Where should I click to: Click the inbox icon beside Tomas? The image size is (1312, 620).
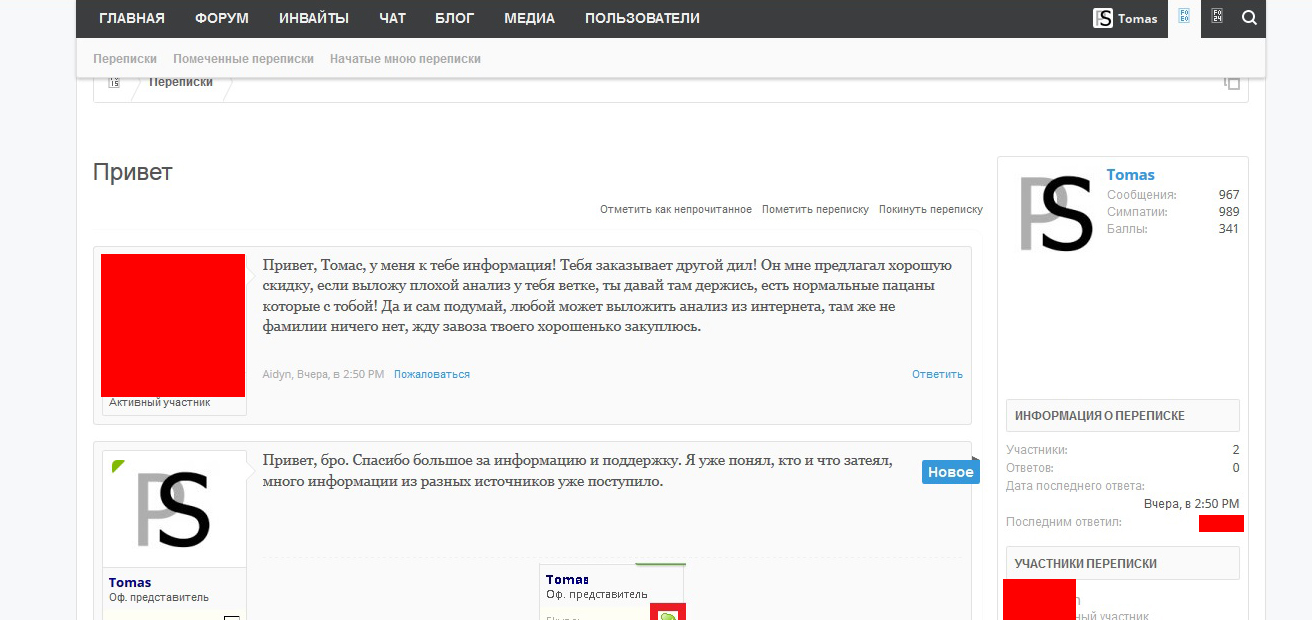tap(1184, 17)
